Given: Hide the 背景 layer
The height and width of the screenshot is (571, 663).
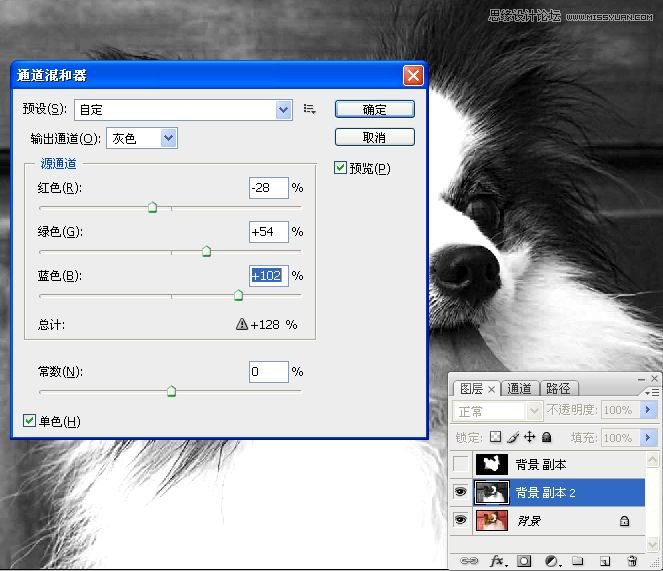Looking at the screenshot, I should [x=460, y=519].
